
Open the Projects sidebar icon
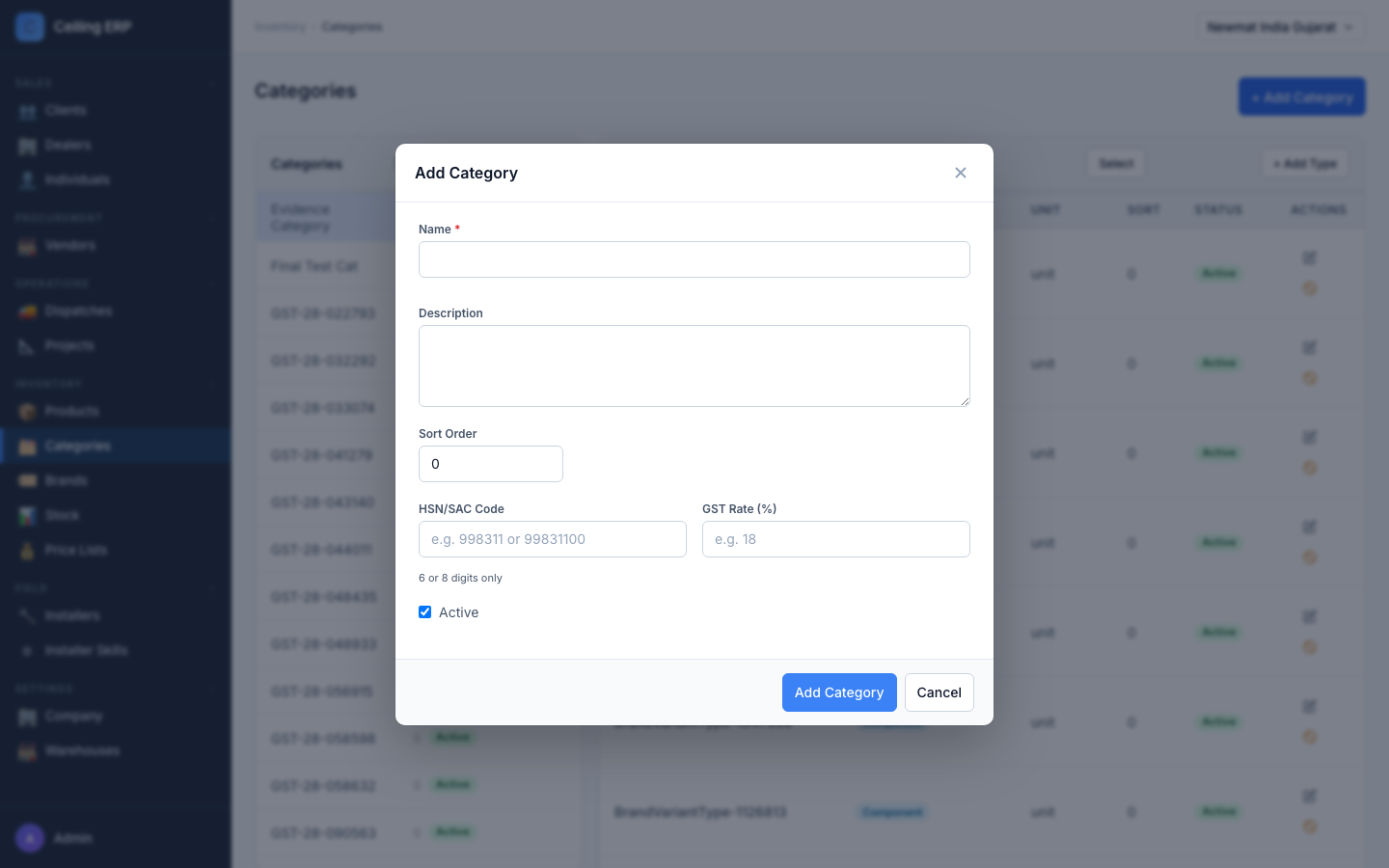(27, 346)
